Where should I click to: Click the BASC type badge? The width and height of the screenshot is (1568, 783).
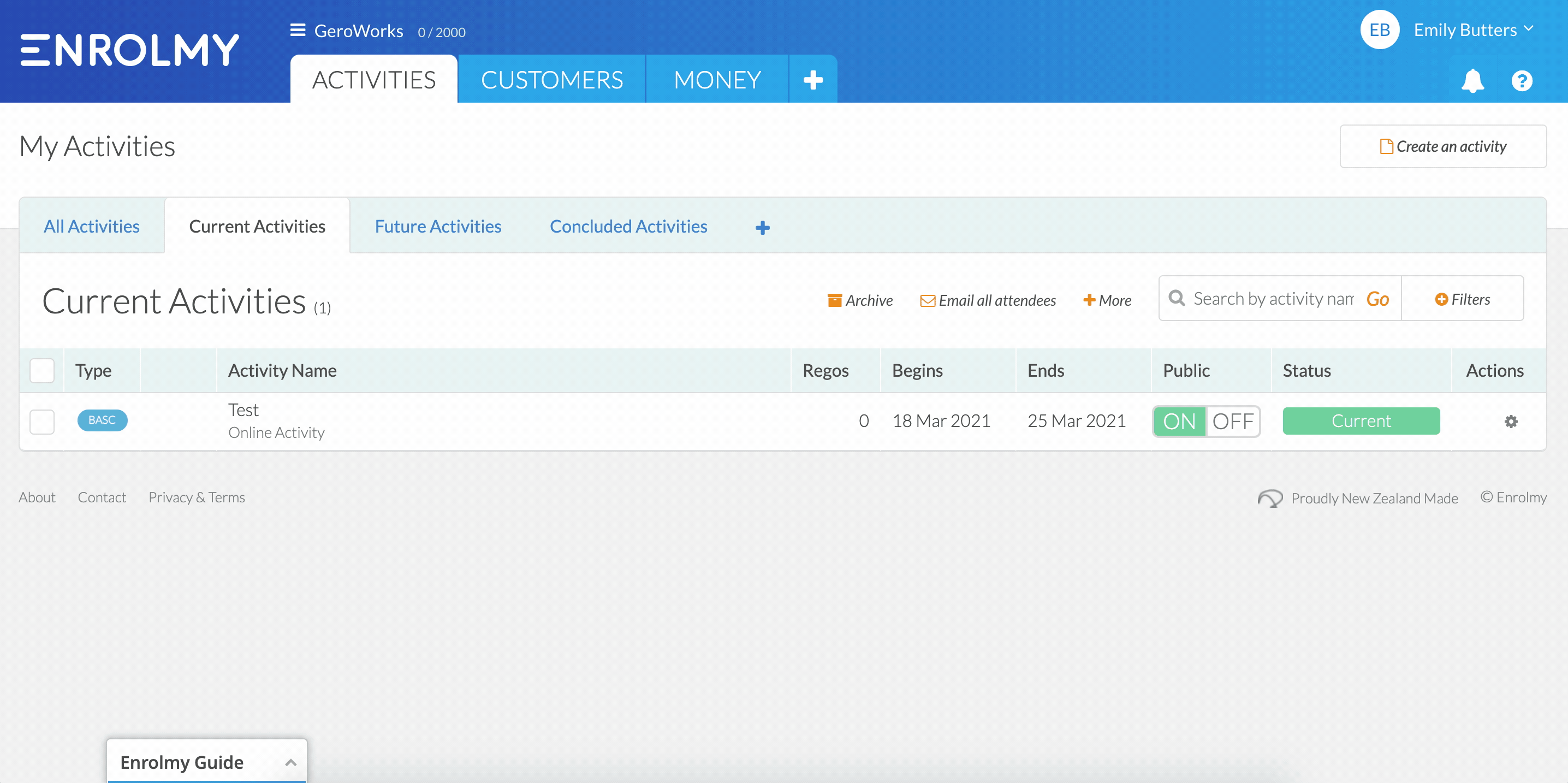point(102,420)
